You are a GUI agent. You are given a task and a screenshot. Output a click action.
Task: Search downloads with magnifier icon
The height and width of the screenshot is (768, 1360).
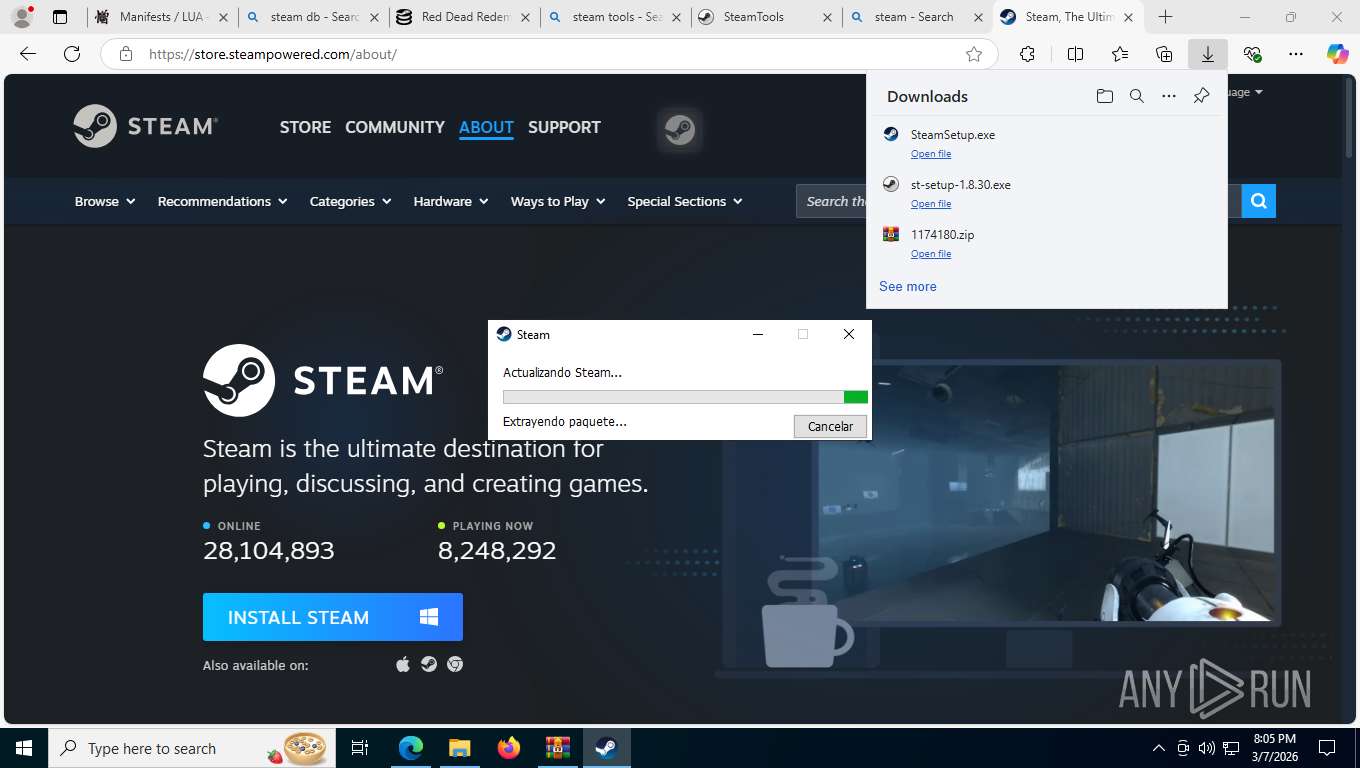click(1136, 96)
